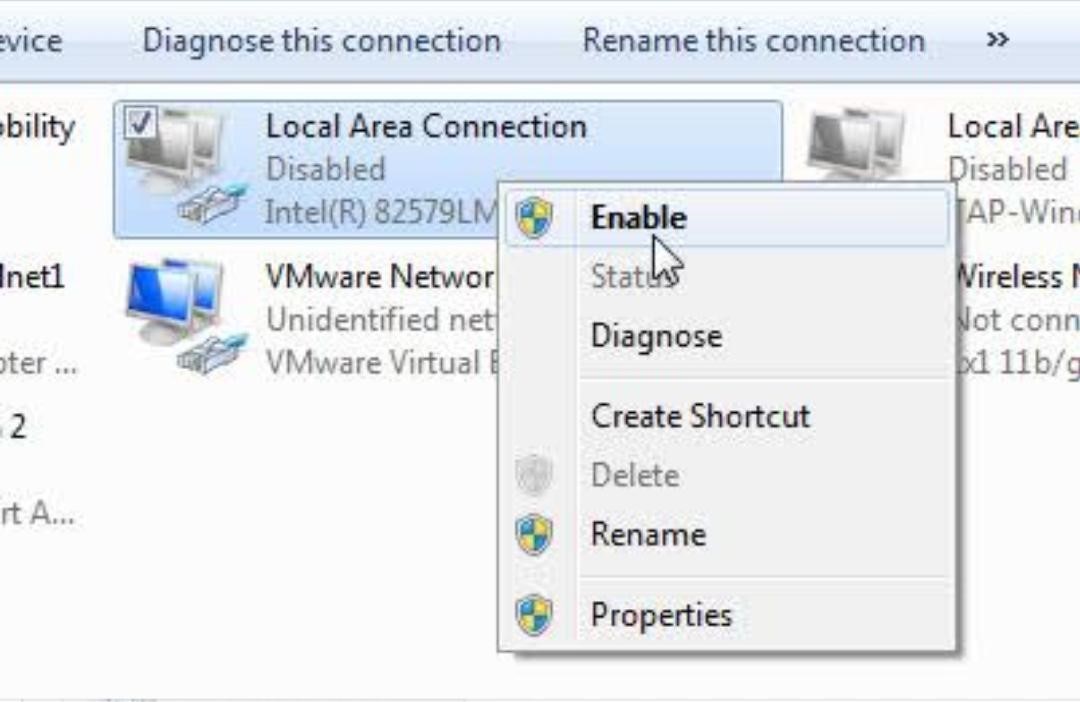Choose Diagnose from the context menu

point(657,336)
